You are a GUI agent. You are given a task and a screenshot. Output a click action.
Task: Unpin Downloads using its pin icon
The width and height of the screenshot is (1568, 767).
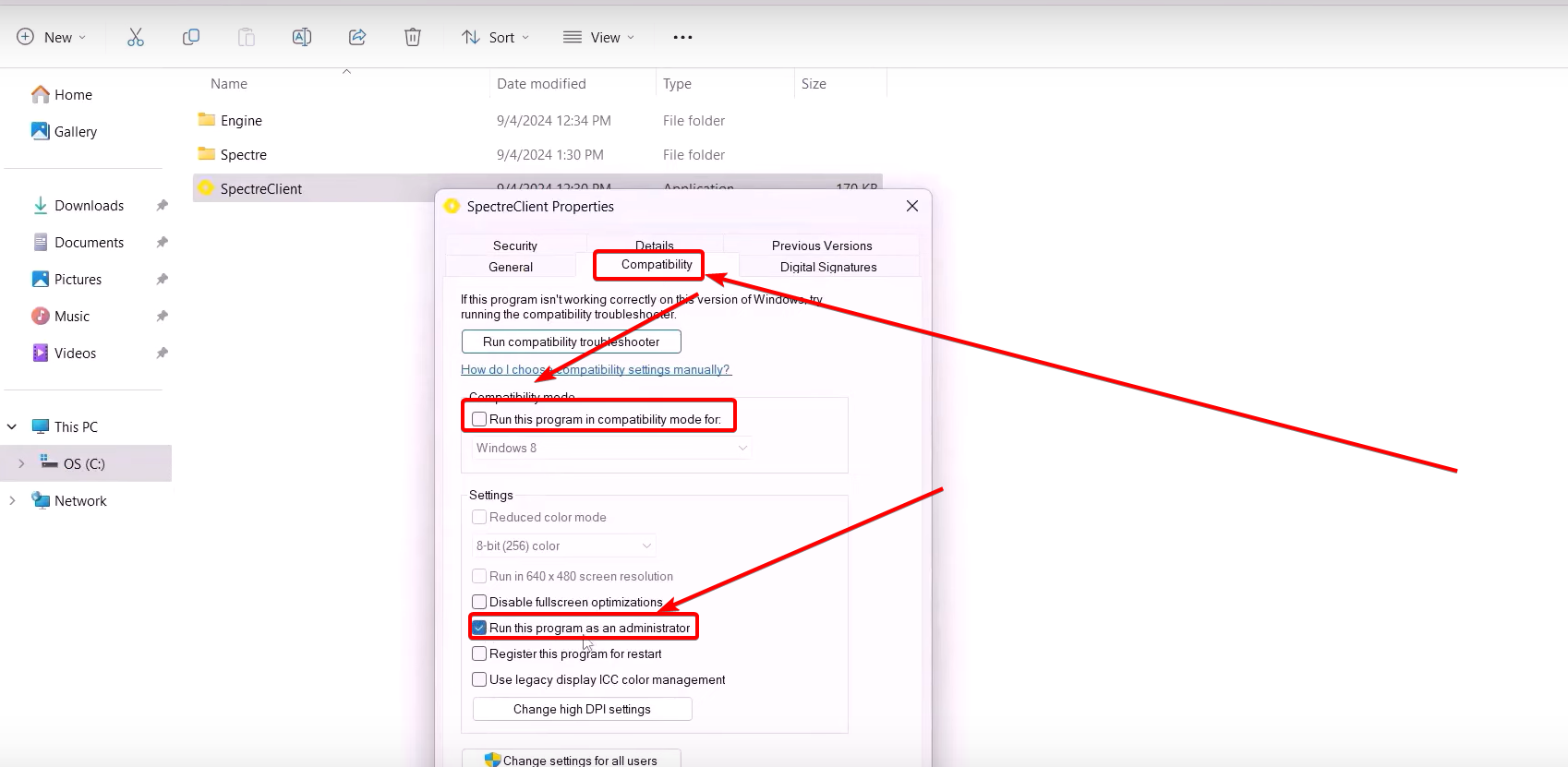tap(162, 205)
